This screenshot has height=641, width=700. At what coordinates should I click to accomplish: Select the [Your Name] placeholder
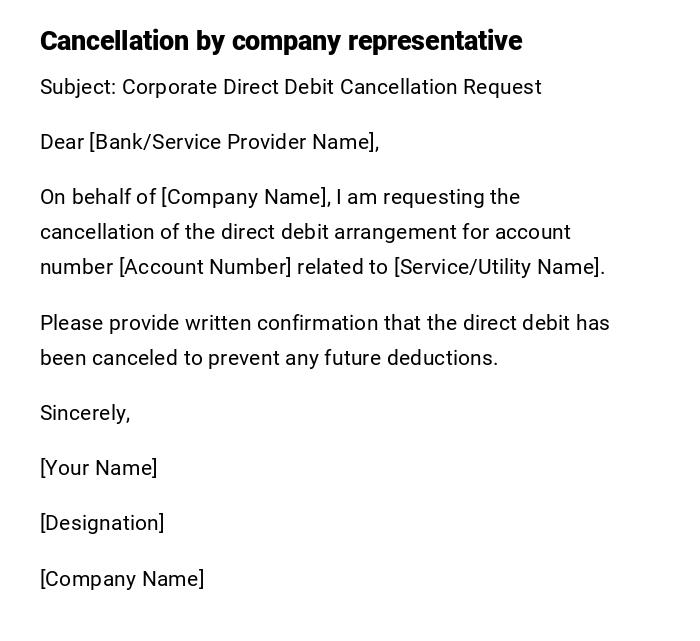pyautogui.click(x=98, y=468)
